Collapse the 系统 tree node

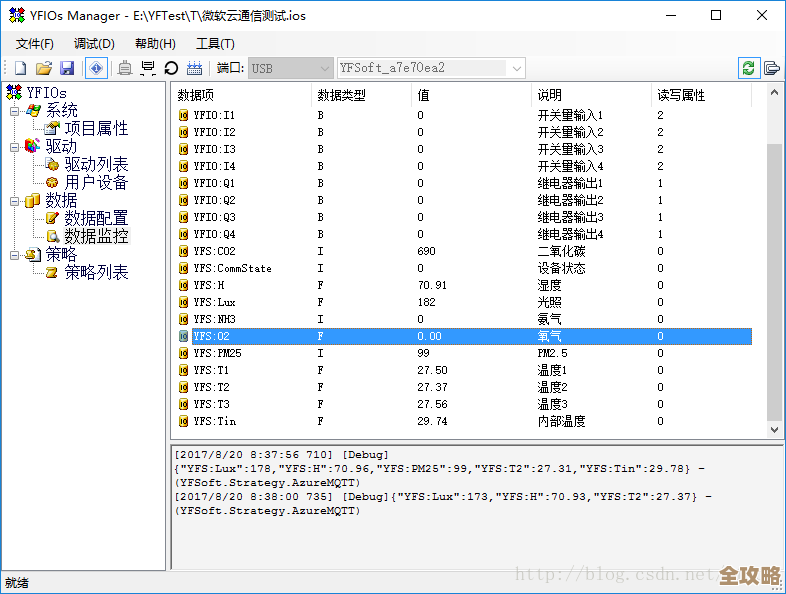click(x=15, y=111)
